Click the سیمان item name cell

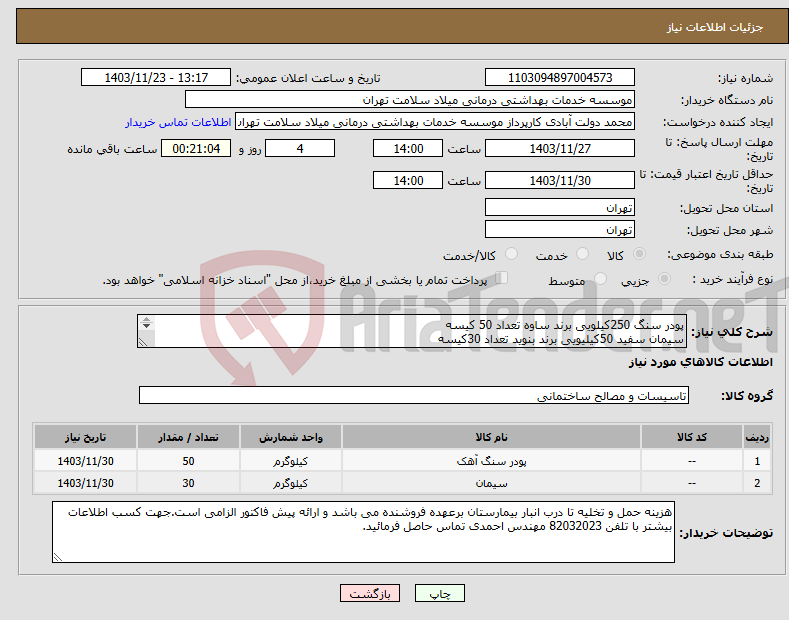click(x=491, y=483)
